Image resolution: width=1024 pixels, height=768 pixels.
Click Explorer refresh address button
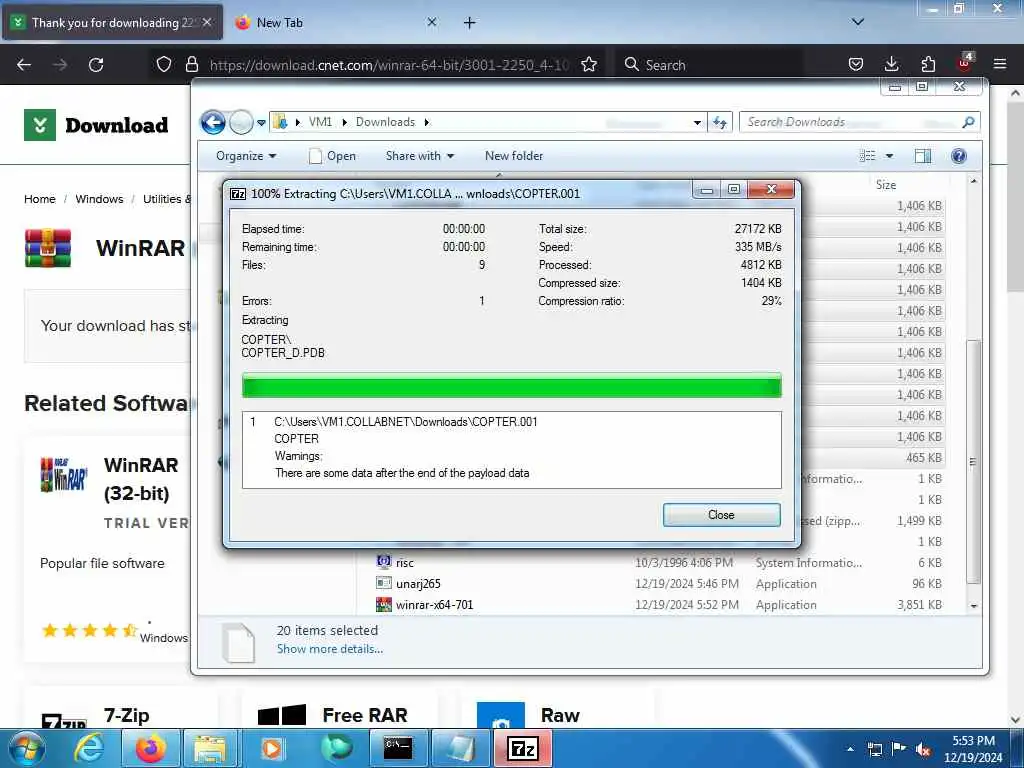point(720,122)
